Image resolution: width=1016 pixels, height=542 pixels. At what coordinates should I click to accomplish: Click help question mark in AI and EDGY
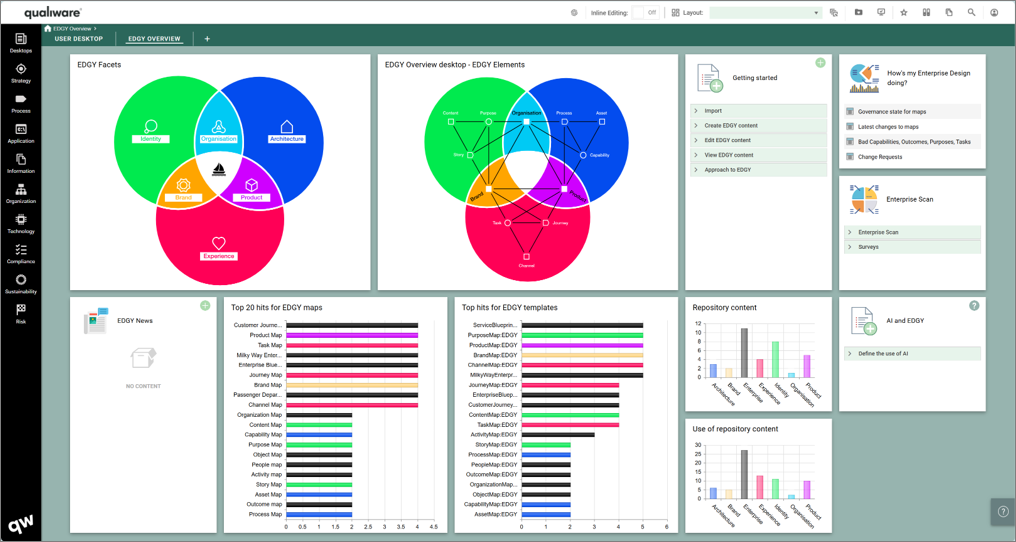click(974, 305)
